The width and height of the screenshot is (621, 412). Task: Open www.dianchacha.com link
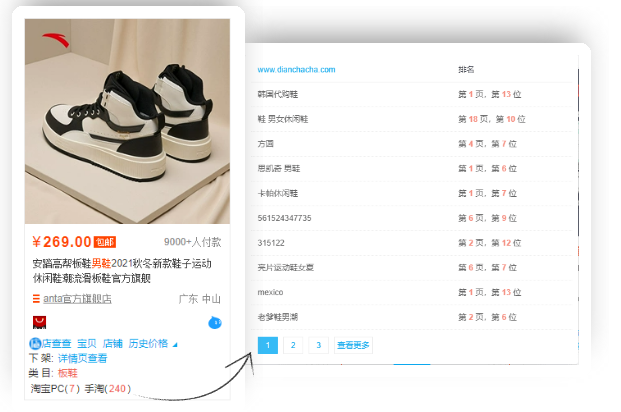[x=296, y=70]
